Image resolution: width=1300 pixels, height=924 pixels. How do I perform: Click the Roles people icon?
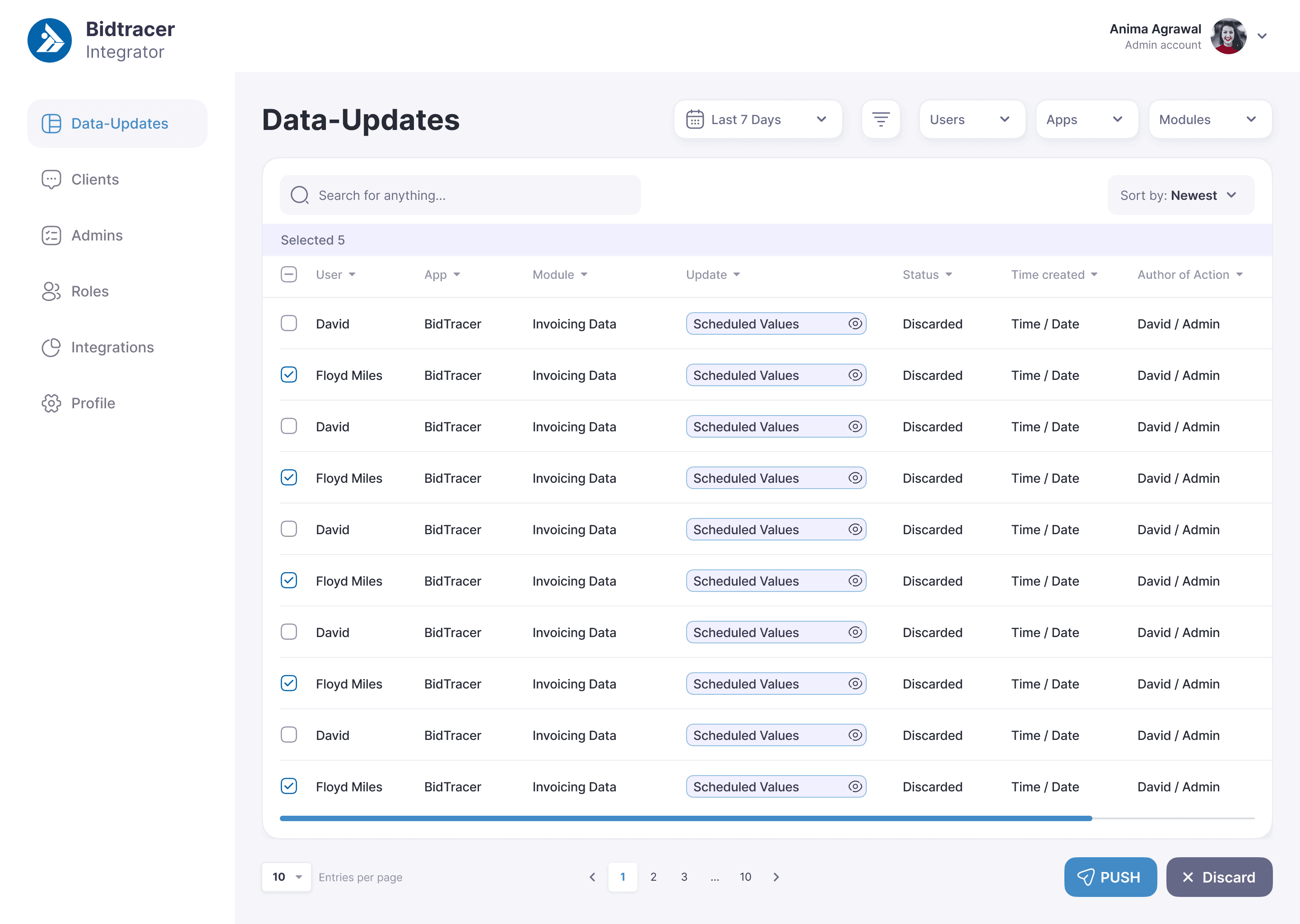(51, 291)
